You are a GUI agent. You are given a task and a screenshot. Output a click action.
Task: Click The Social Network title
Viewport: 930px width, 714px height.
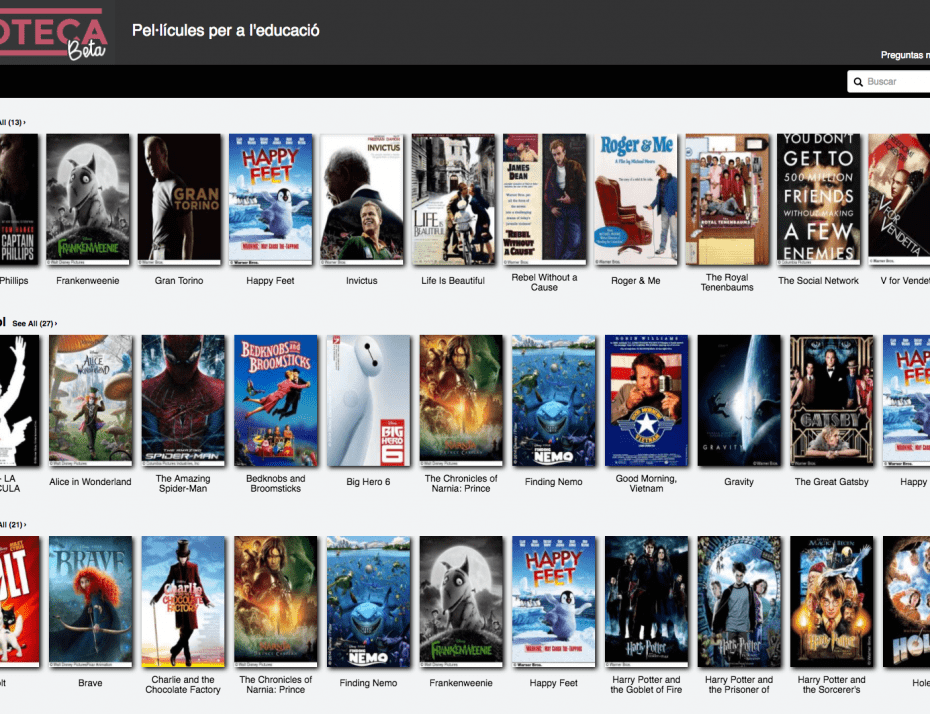pos(818,280)
